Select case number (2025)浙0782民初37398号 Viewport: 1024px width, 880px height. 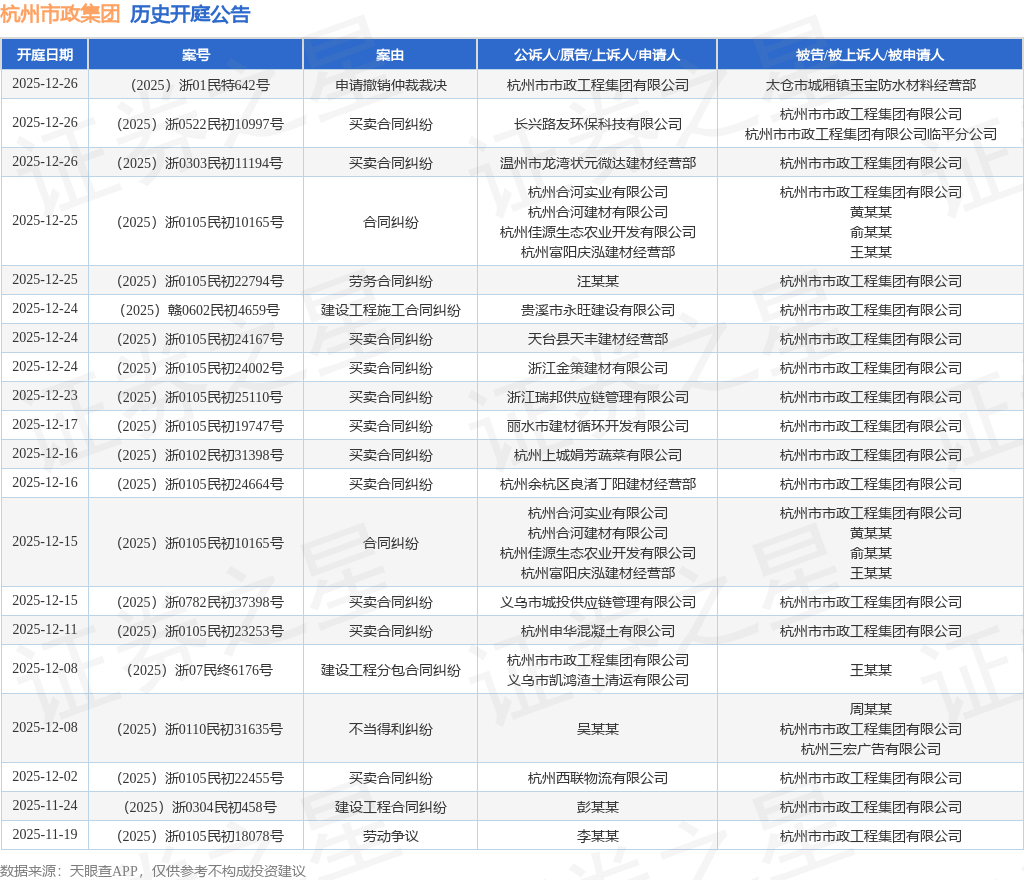coord(200,602)
